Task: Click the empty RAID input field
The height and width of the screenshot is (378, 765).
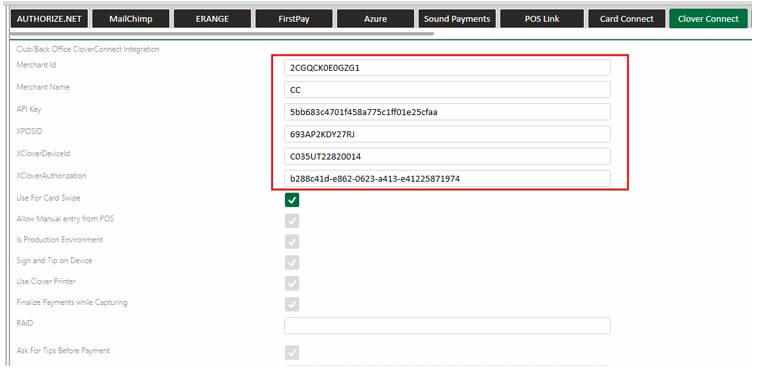Action: pos(447,326)
